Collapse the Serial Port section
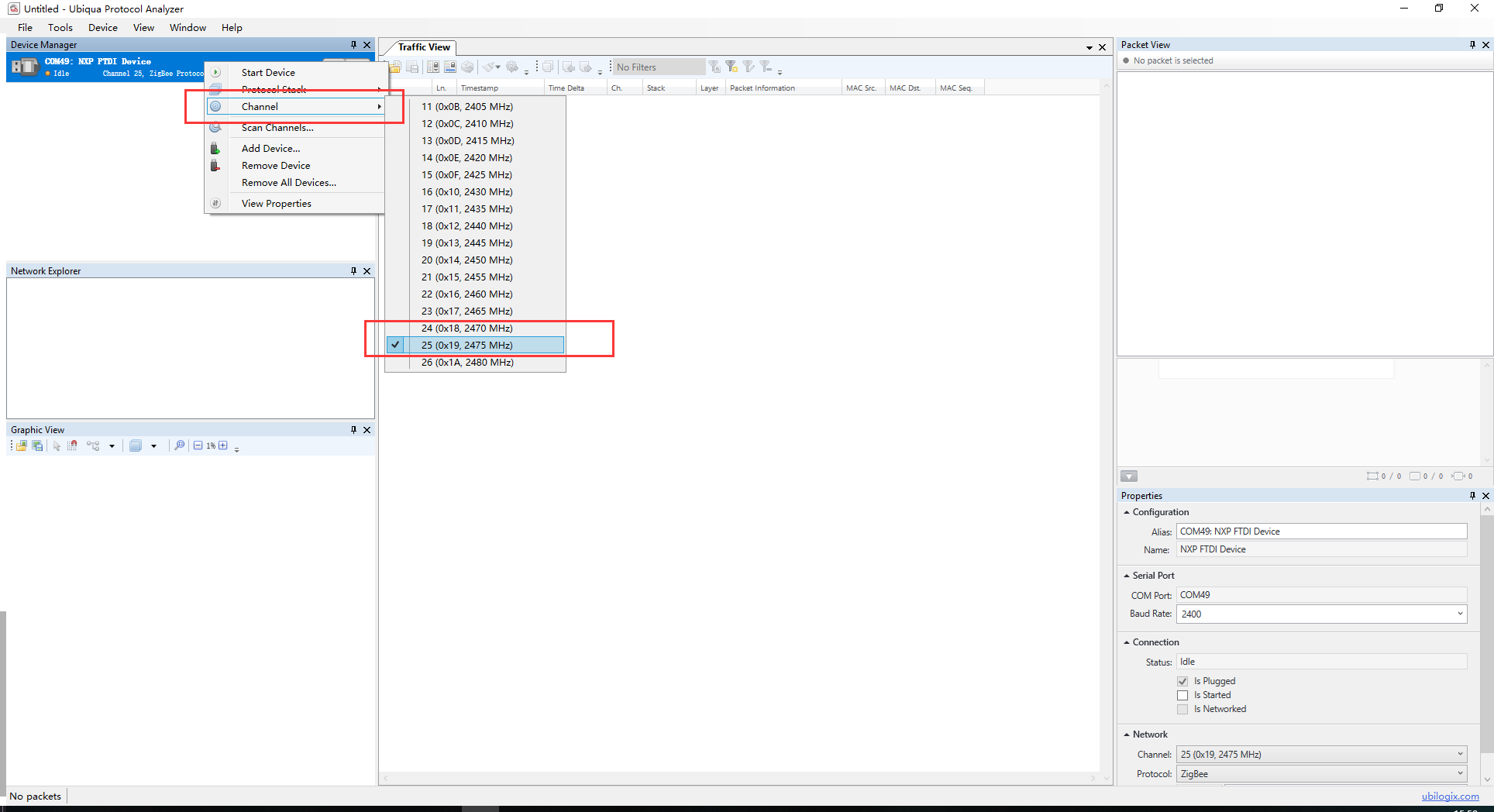The width and height of the screenshot is (1494, 812). coord(1127,576)
